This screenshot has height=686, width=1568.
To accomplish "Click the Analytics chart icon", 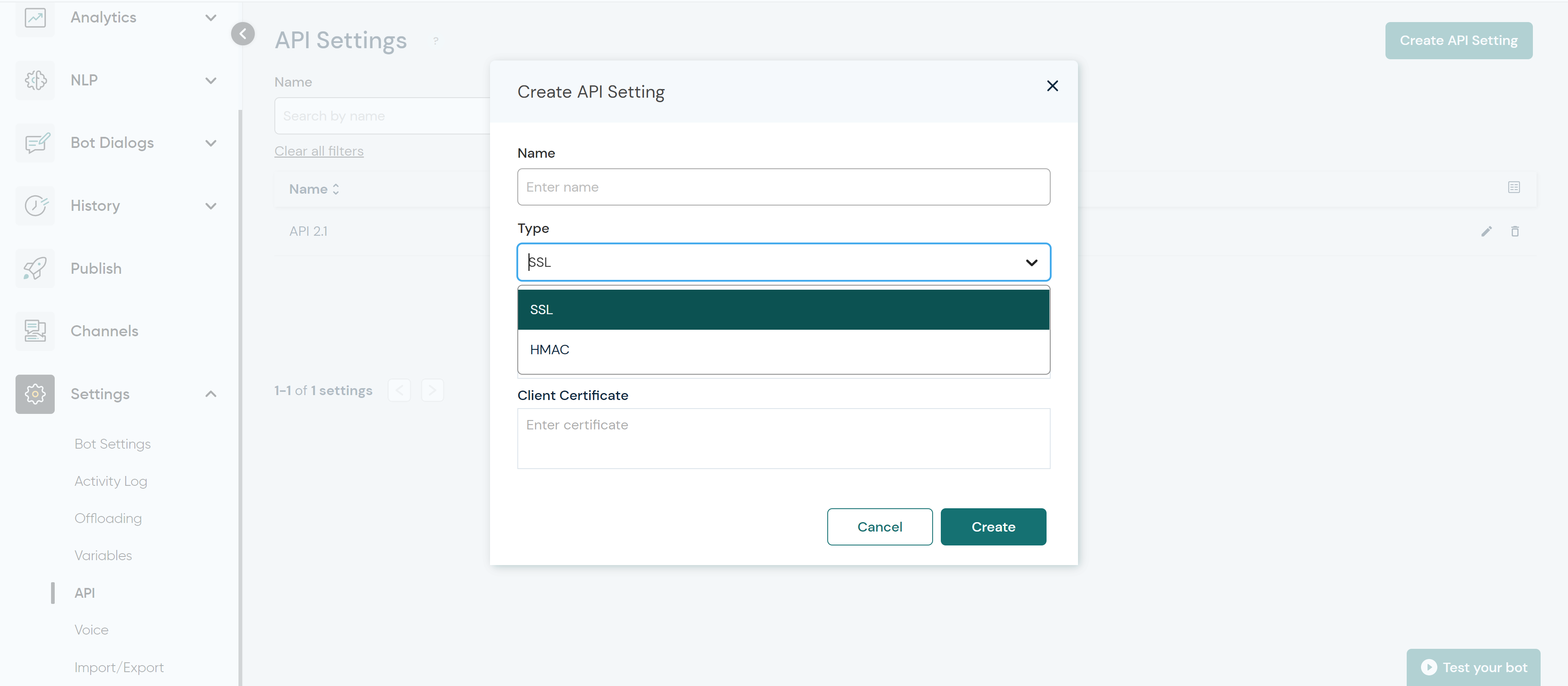I will [x=35, y=18].
